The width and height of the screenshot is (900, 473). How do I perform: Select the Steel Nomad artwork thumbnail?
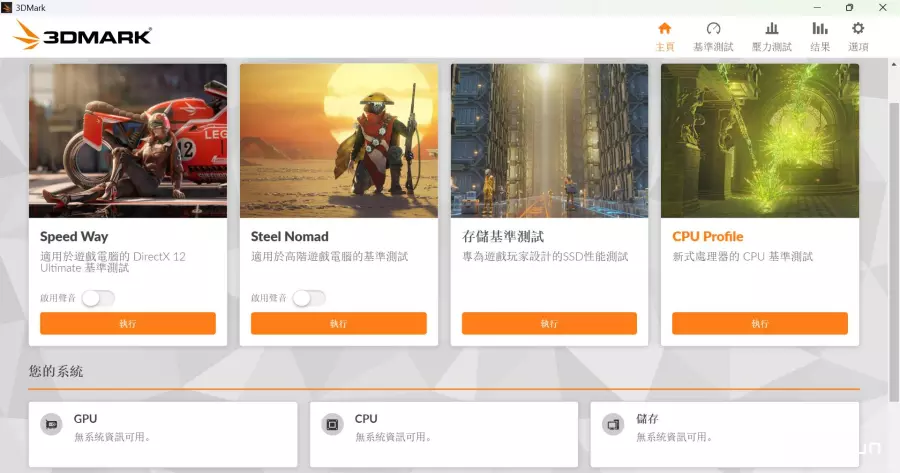[338, 140]
